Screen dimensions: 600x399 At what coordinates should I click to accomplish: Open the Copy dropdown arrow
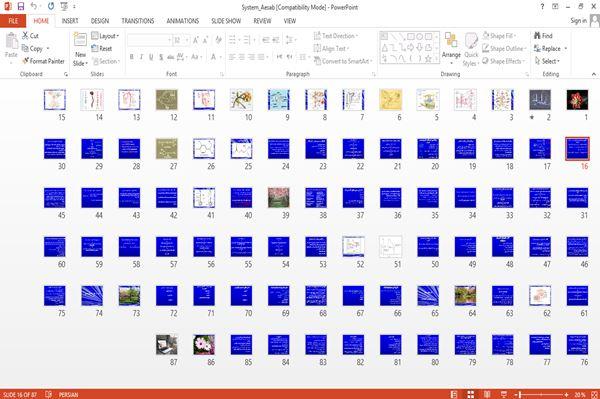(x=48, y=49)
